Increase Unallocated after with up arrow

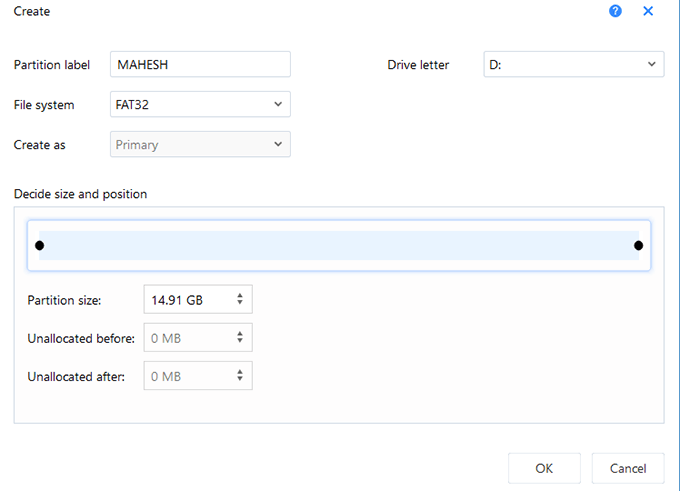tap(240, 372)
